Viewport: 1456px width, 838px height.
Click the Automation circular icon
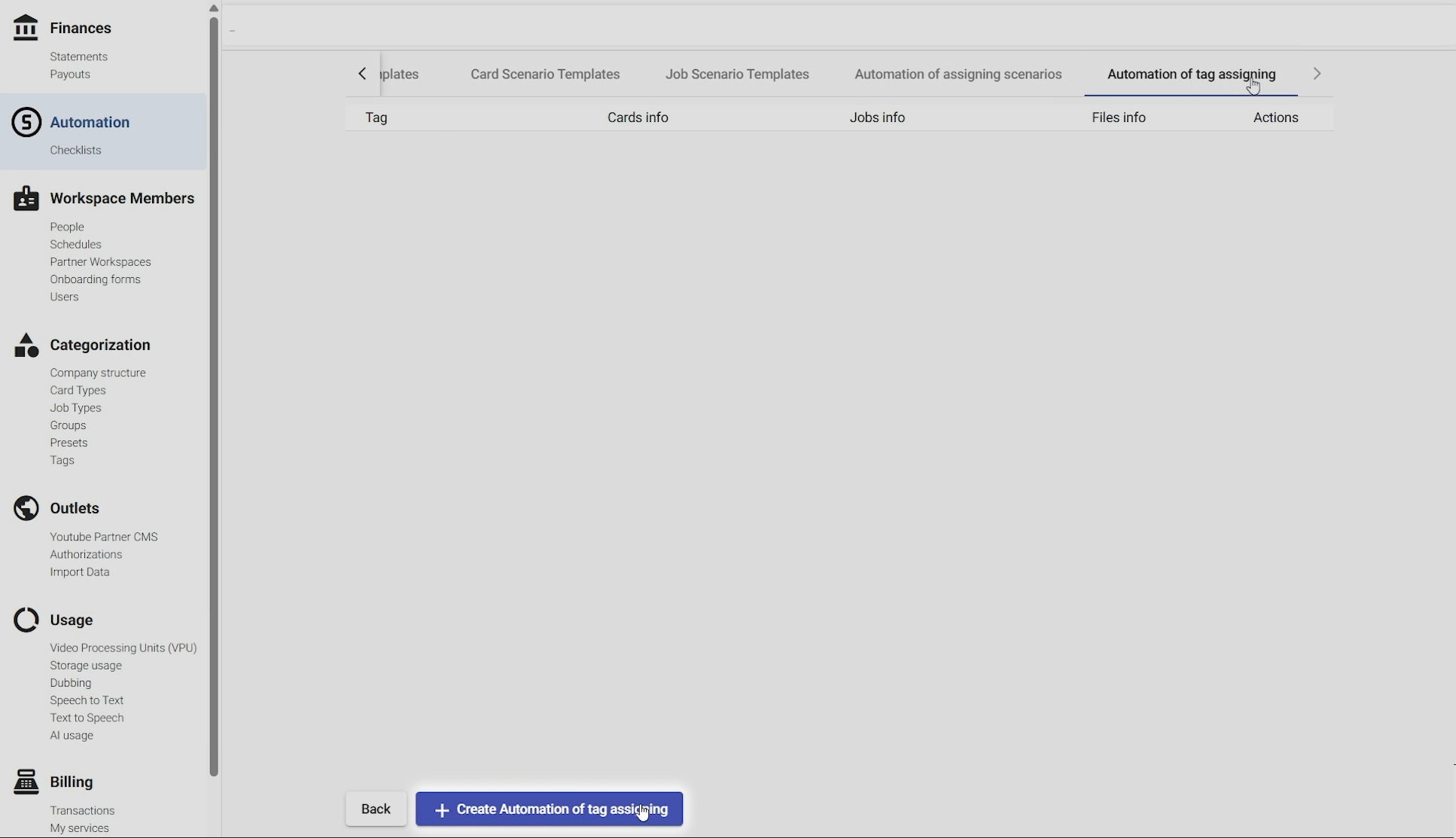coord(26,122)
